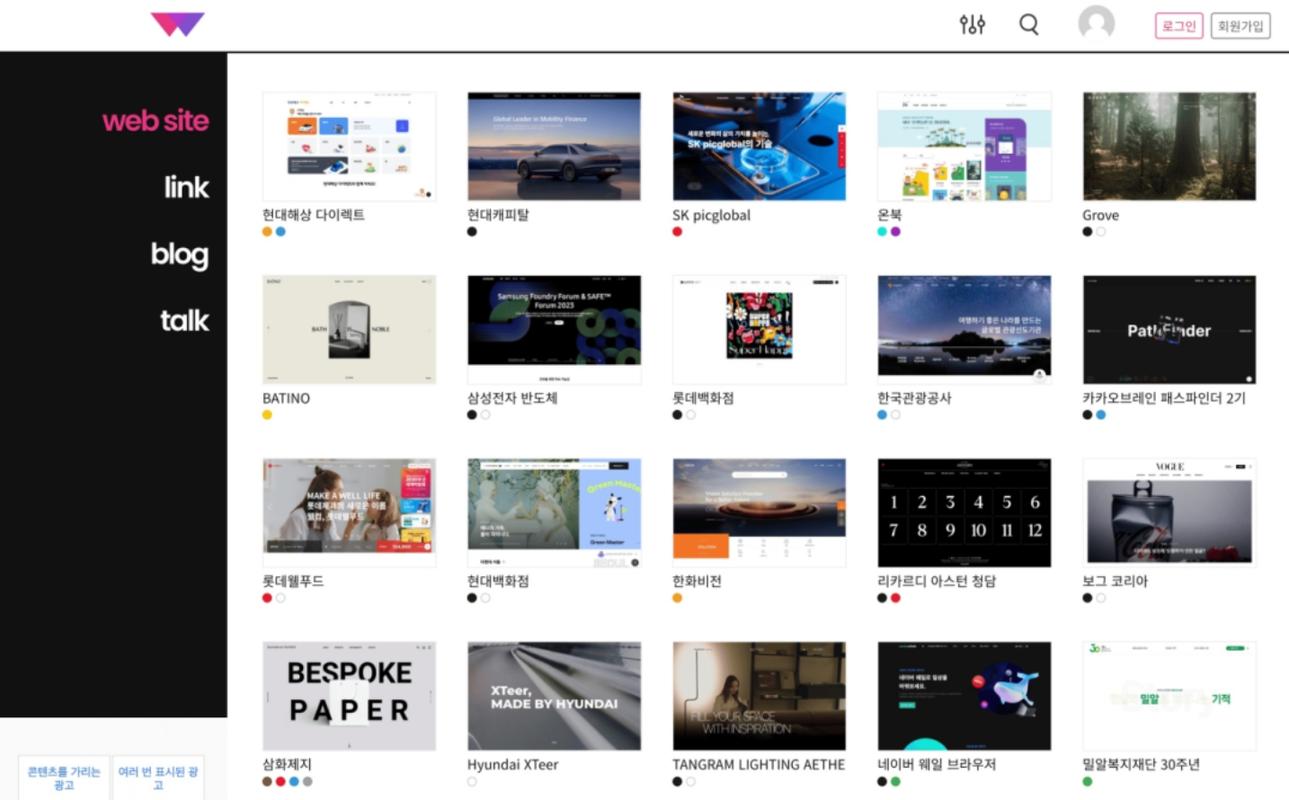
Task: Open the 카카오브레인 패스파인더 thumbnail
Action: pyautogui.click(x=1169, y=329)
